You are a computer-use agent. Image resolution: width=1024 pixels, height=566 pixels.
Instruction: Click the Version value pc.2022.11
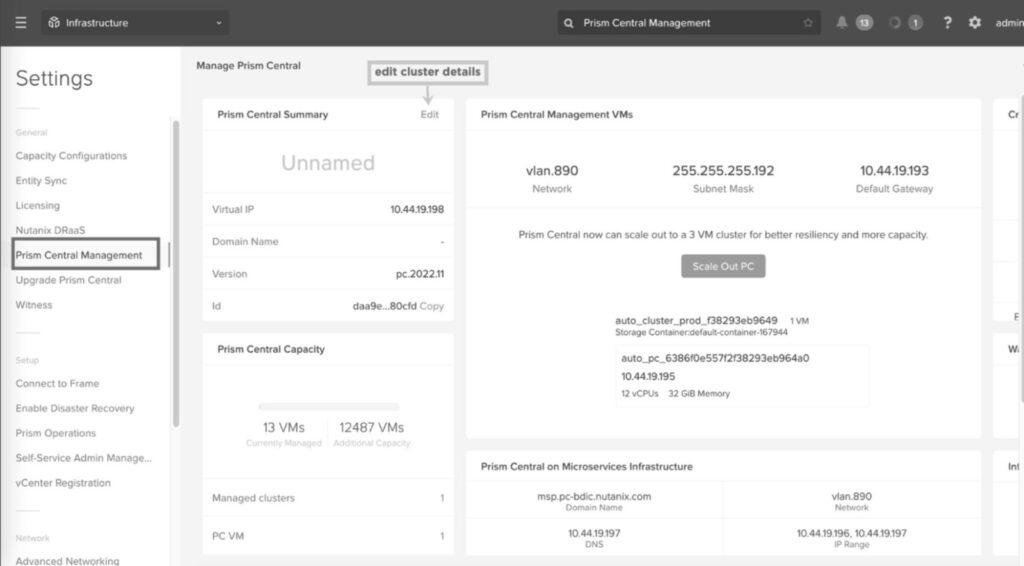click(420, 274)
